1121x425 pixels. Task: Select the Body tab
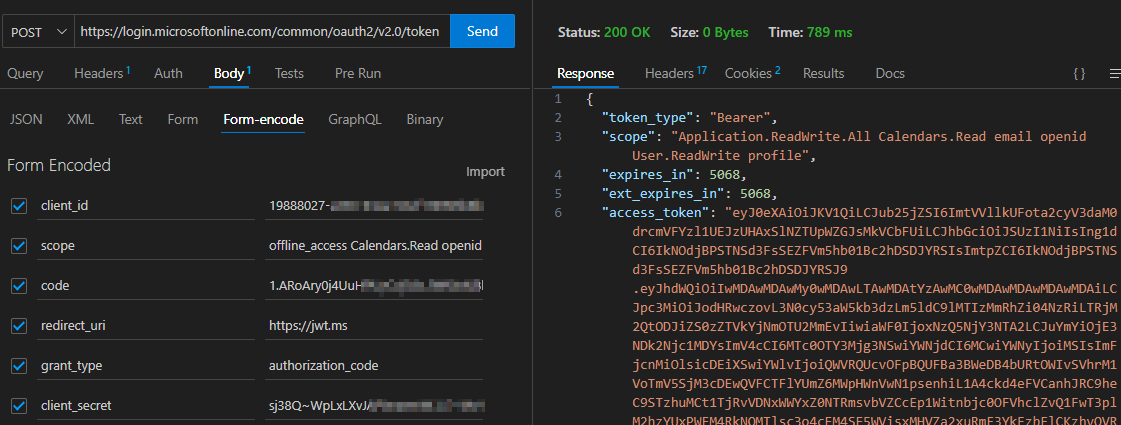click(x=232, y=73)
